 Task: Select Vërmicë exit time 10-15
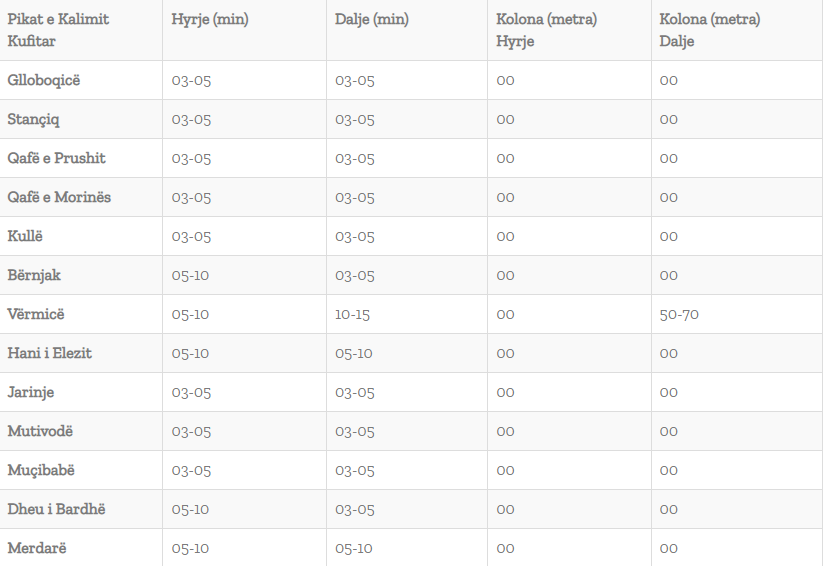pyautogui.click(x=352, y=315)
